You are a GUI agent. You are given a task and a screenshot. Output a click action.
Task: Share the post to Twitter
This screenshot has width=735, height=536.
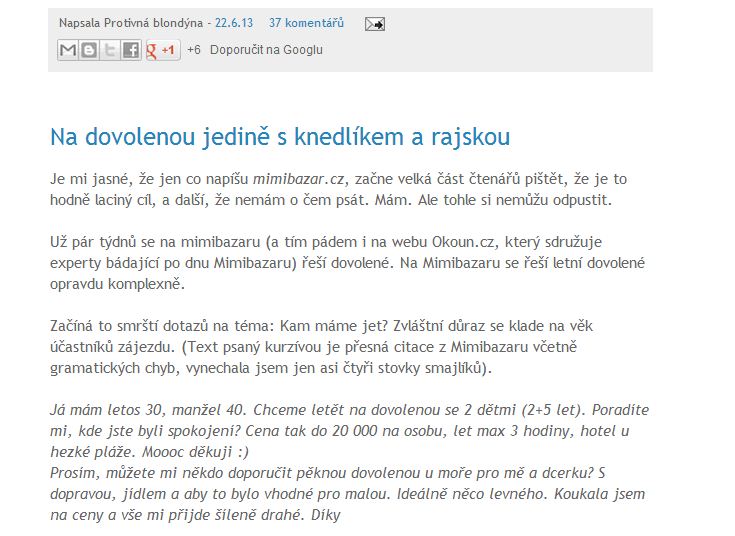coord(109,50)
